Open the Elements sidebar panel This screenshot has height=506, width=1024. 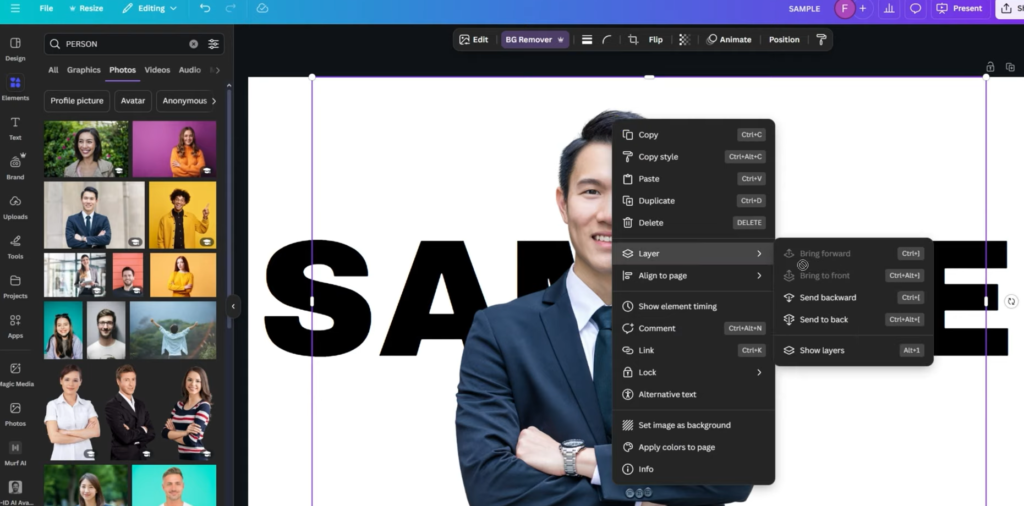(x=15, y=88)
